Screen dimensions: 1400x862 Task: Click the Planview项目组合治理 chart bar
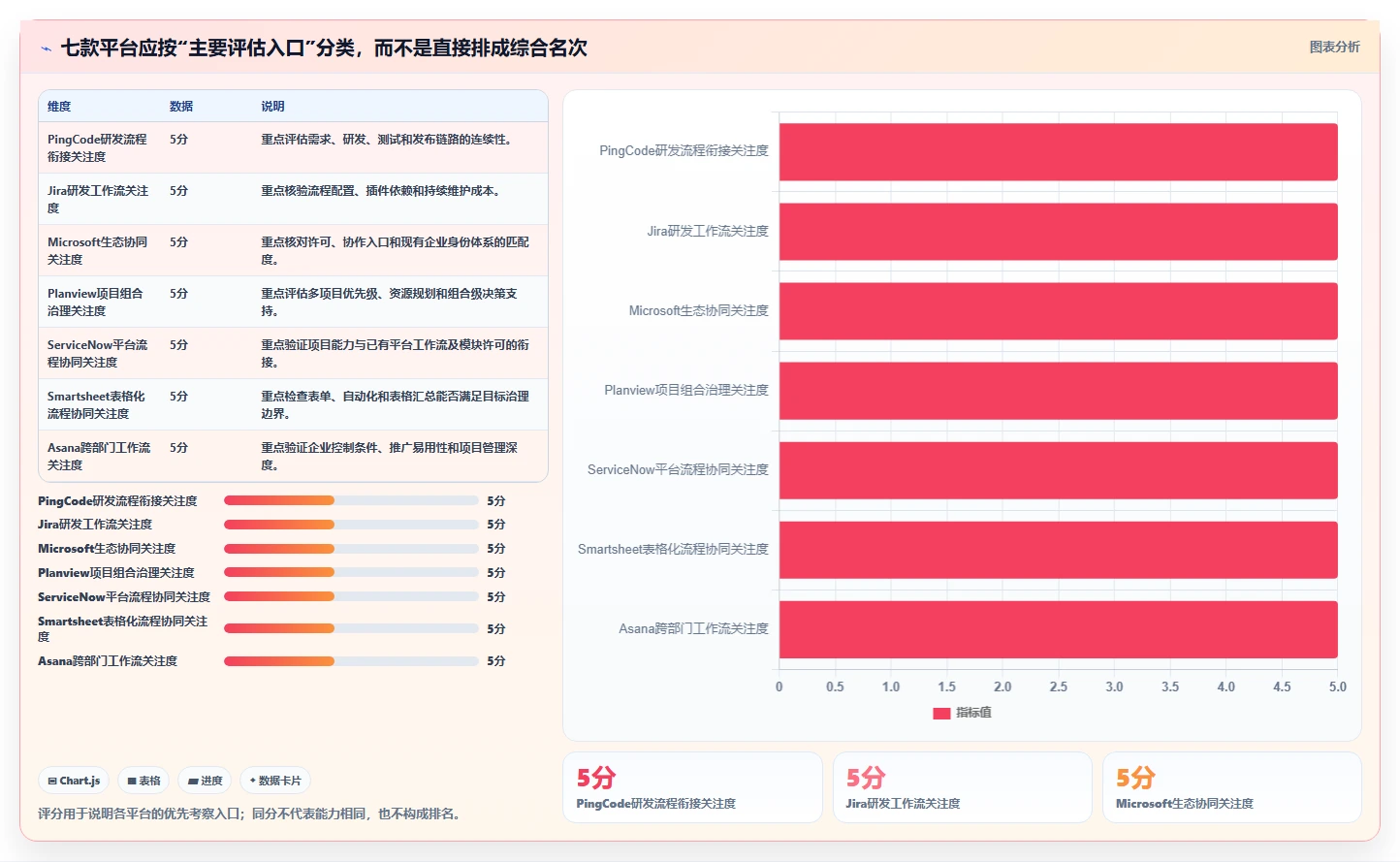click(x=1059, y=391)
